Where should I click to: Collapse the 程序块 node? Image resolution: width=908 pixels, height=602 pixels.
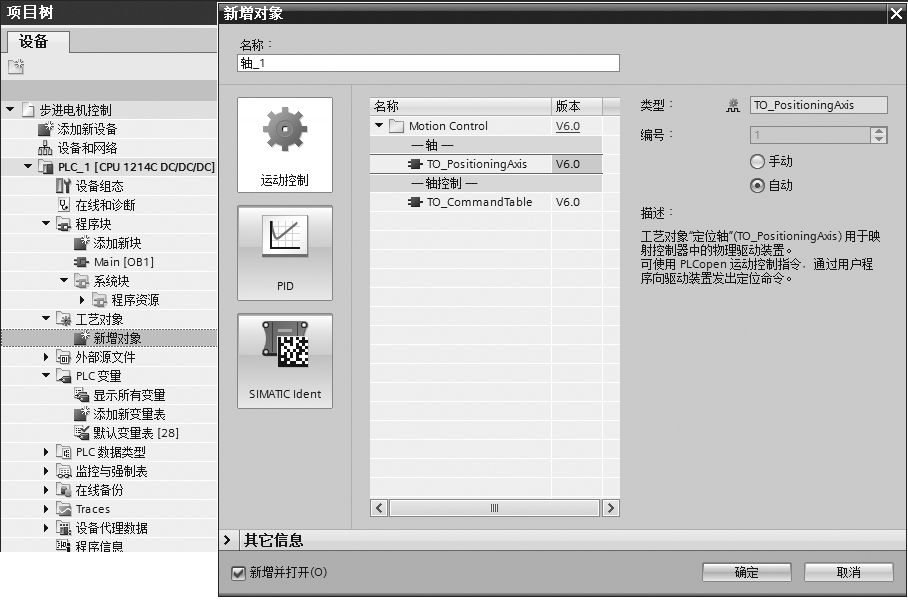click(46, 223)
